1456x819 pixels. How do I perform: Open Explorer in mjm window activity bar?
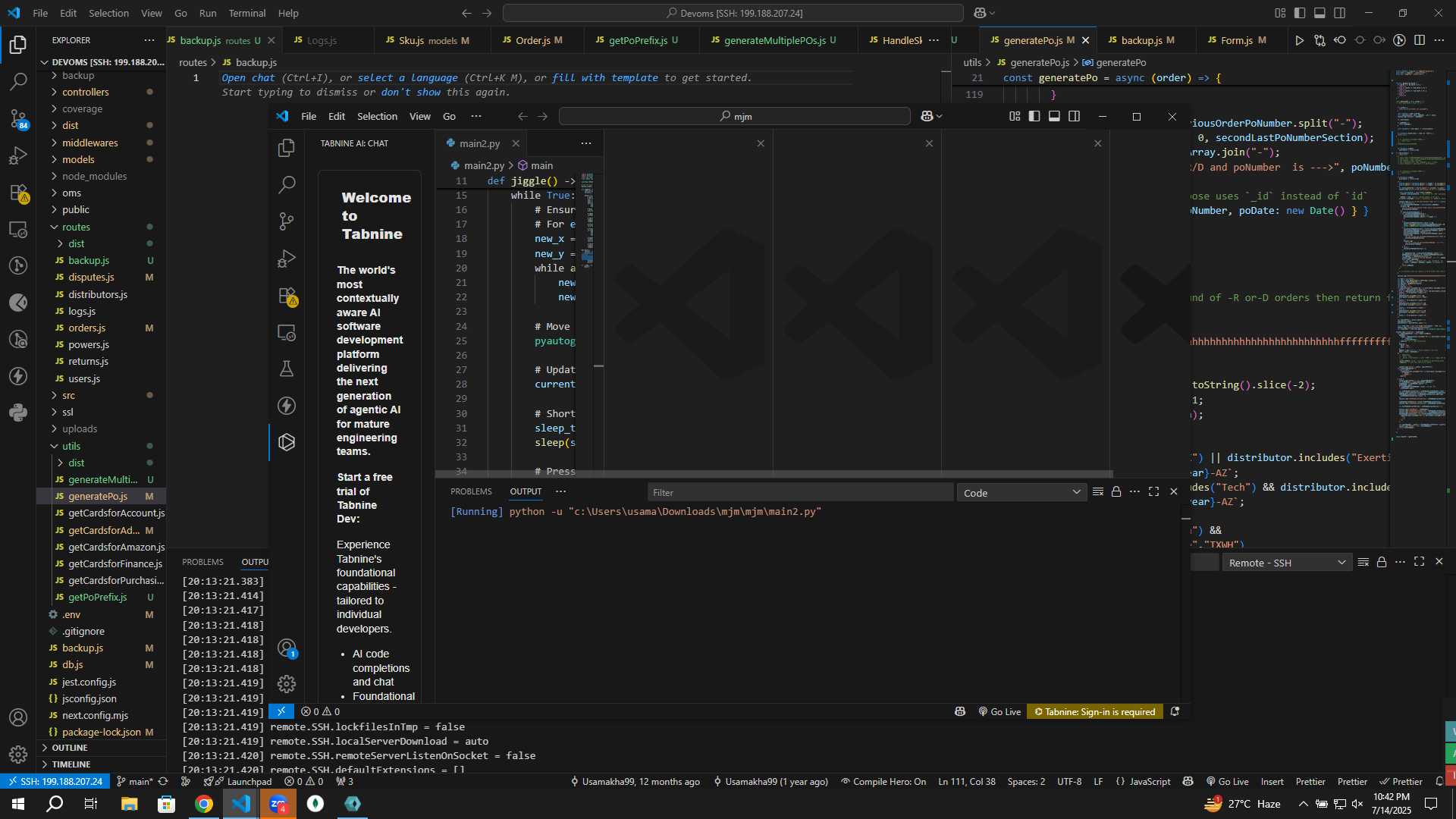287,148
